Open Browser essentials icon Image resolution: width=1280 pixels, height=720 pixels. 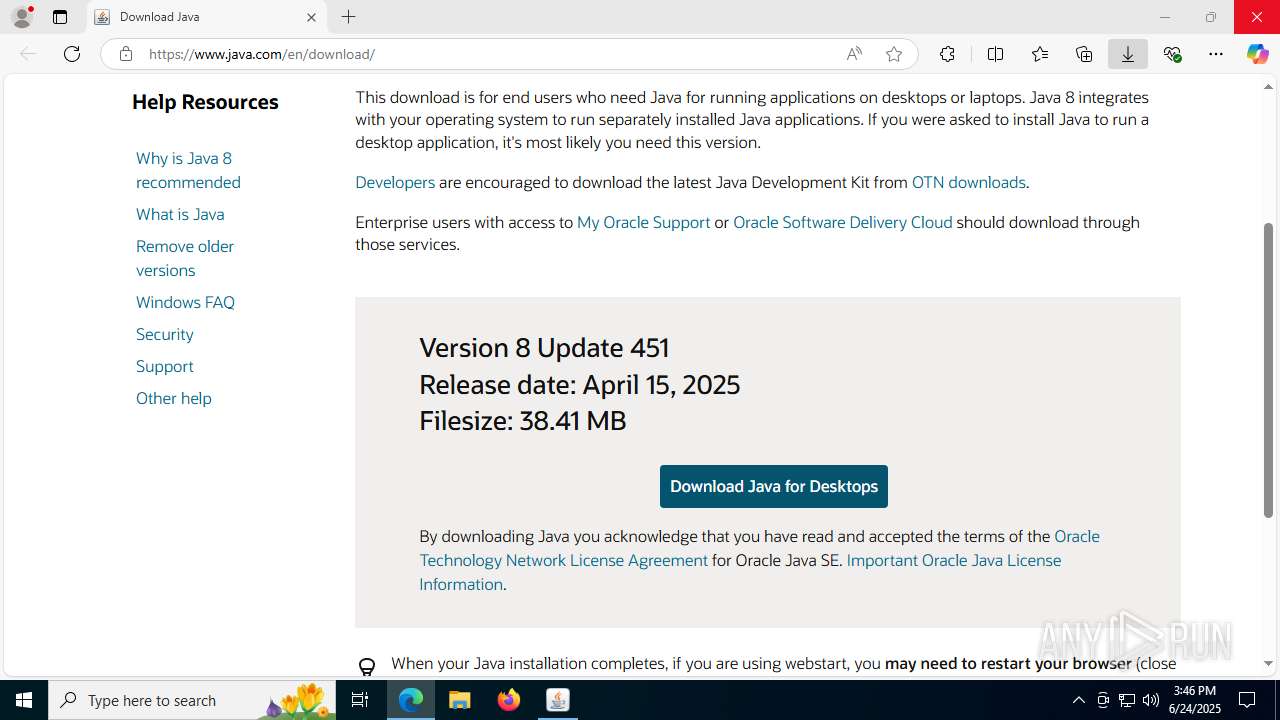pos(1172,54)
